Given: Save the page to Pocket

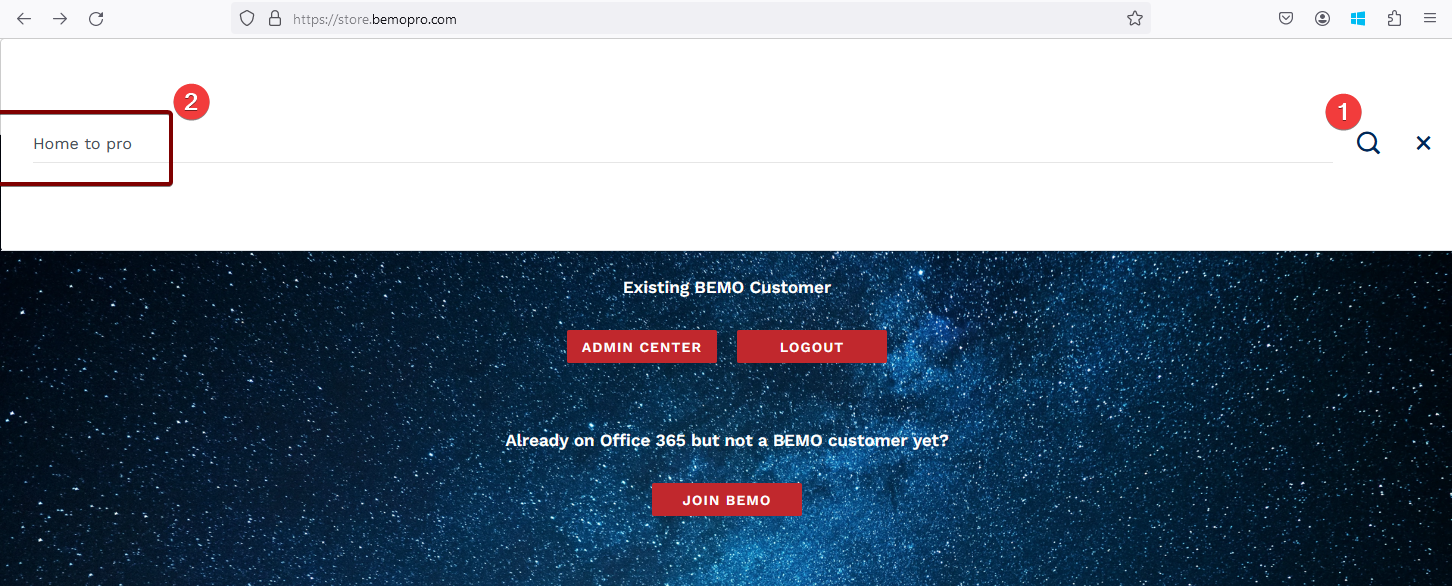Looking at the screenshot, I should (1286, 19).
